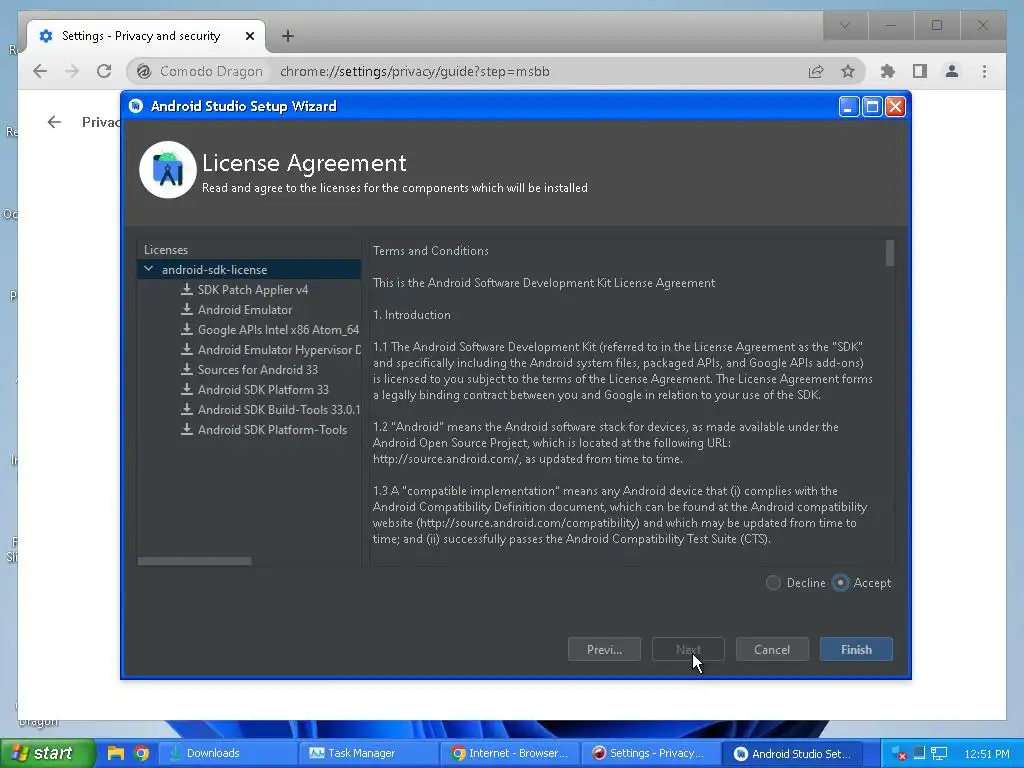Click the Android Studio logo icon
This screenshot has width=1024, height=768.
point(168,170)
